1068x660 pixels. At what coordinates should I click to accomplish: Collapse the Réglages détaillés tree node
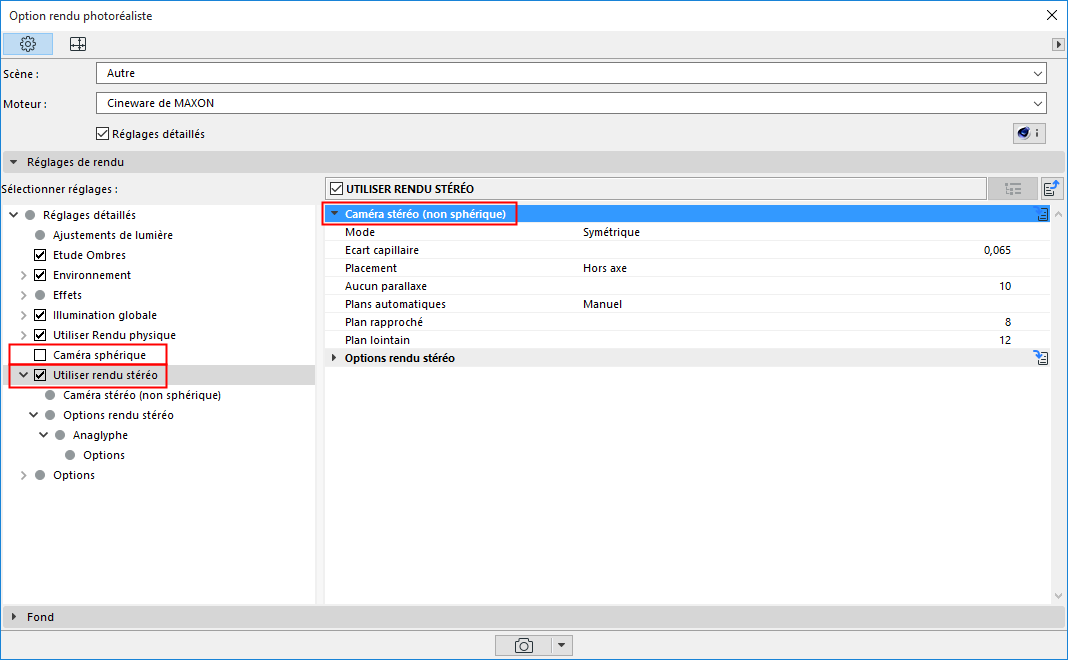(x=14, y=215)
